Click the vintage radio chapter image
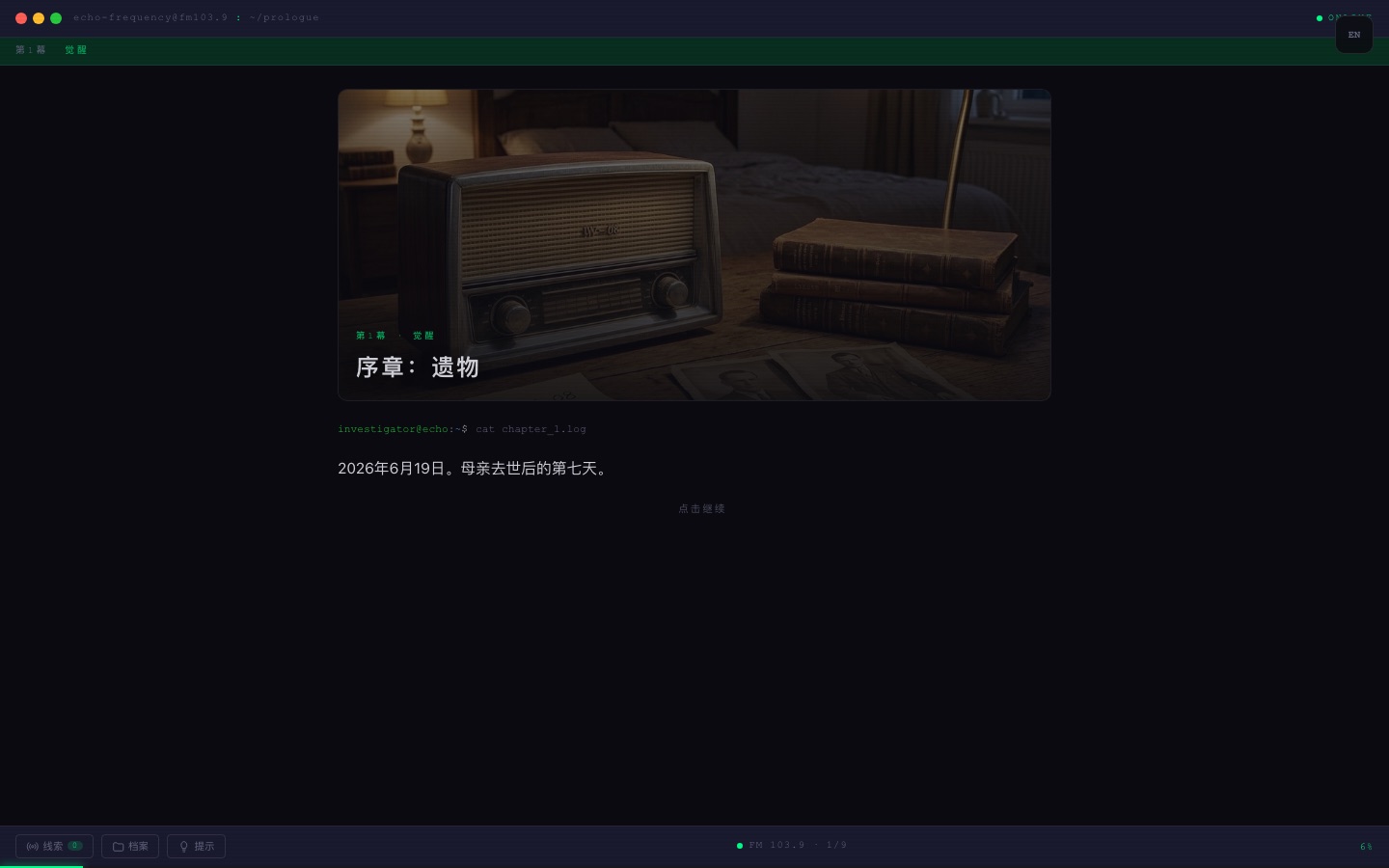This screenshot has height=868, width=1389. pyautogui.click(x=694, y=245)
